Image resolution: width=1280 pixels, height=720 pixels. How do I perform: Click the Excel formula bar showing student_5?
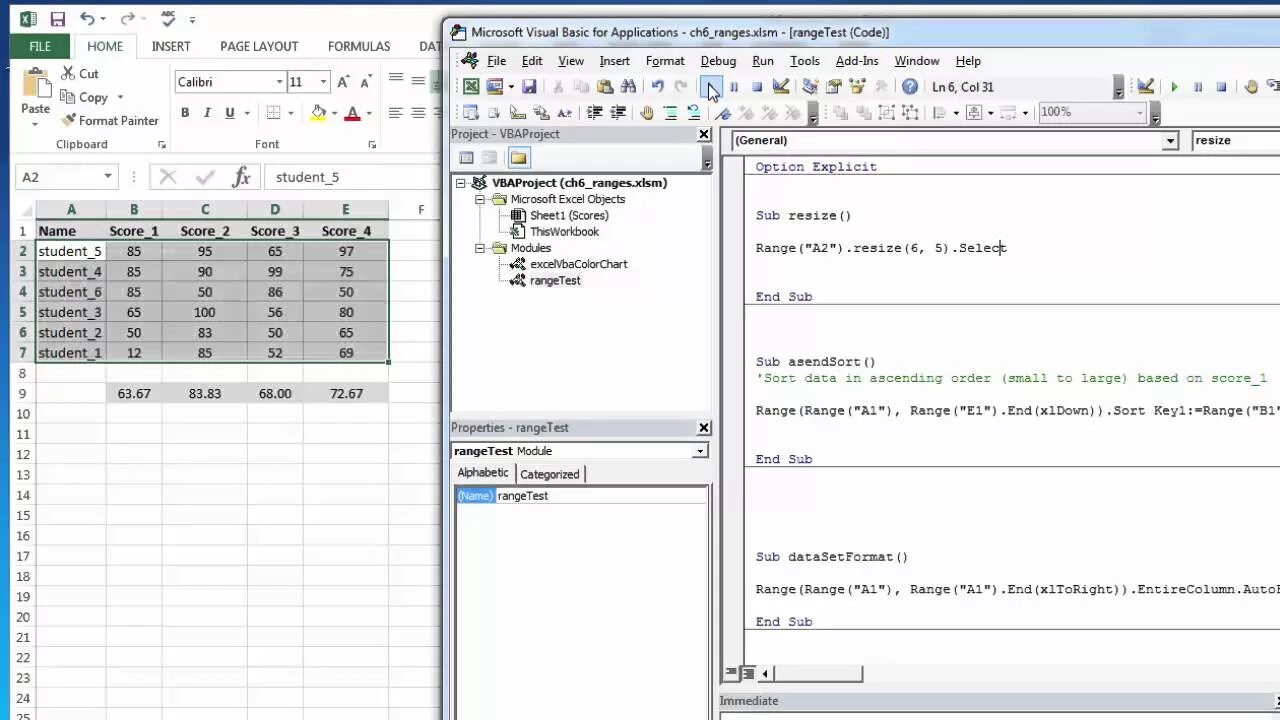point(354,177)
